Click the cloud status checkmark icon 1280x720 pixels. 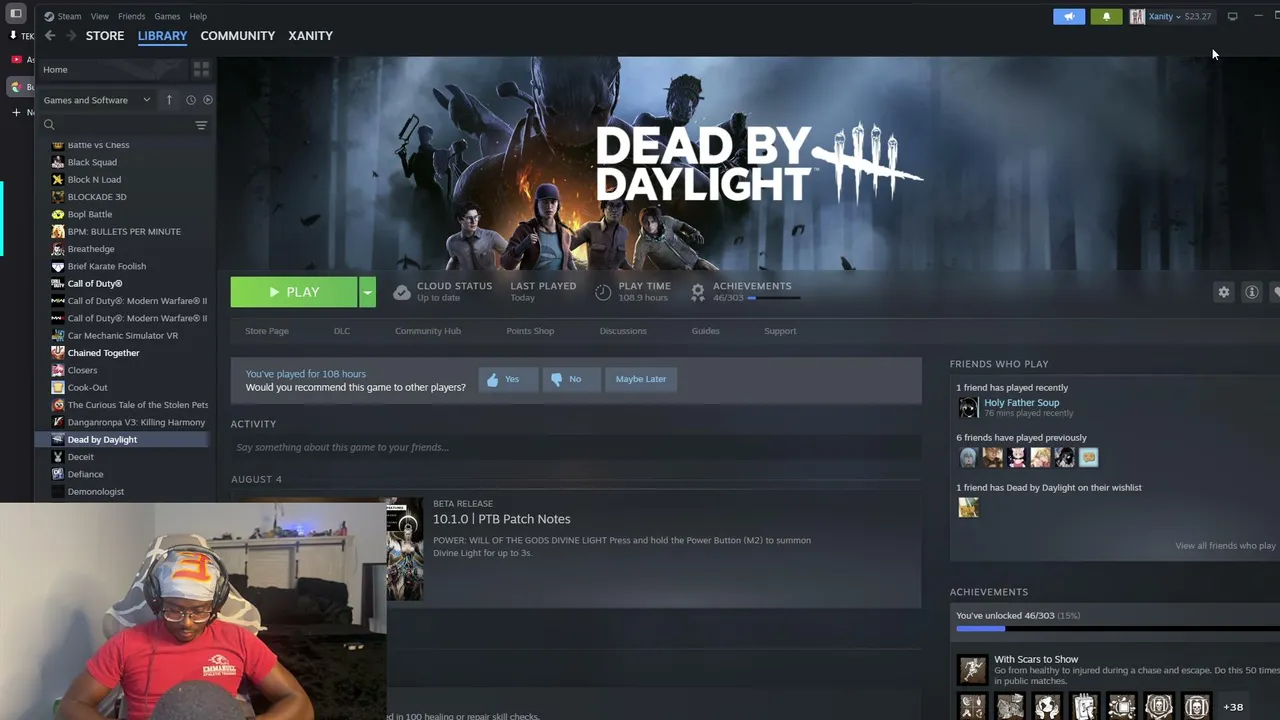(401, 292)
